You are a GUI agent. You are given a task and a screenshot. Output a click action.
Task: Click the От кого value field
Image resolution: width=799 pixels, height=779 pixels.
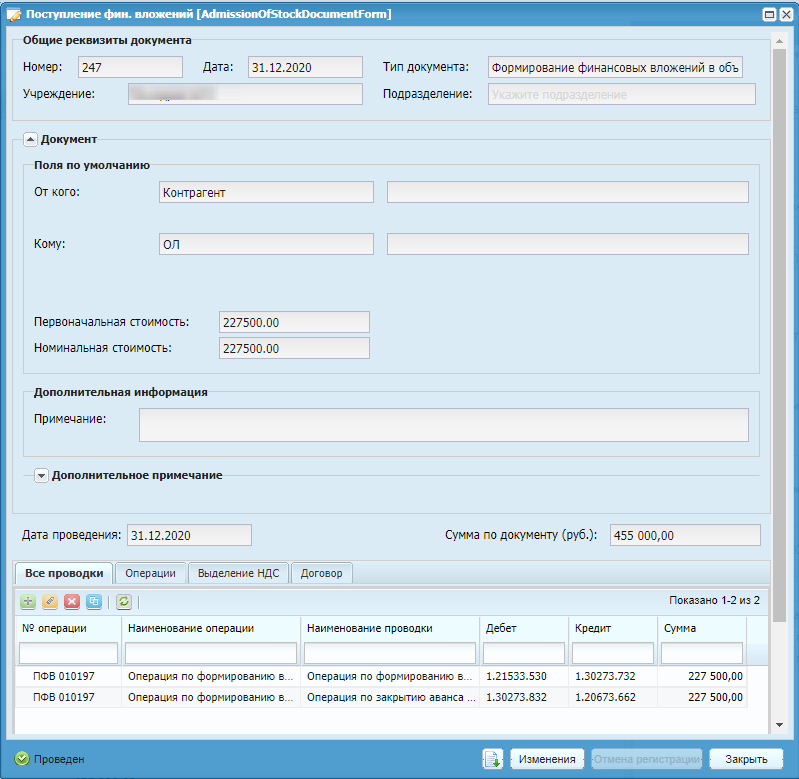click(568, 192)
